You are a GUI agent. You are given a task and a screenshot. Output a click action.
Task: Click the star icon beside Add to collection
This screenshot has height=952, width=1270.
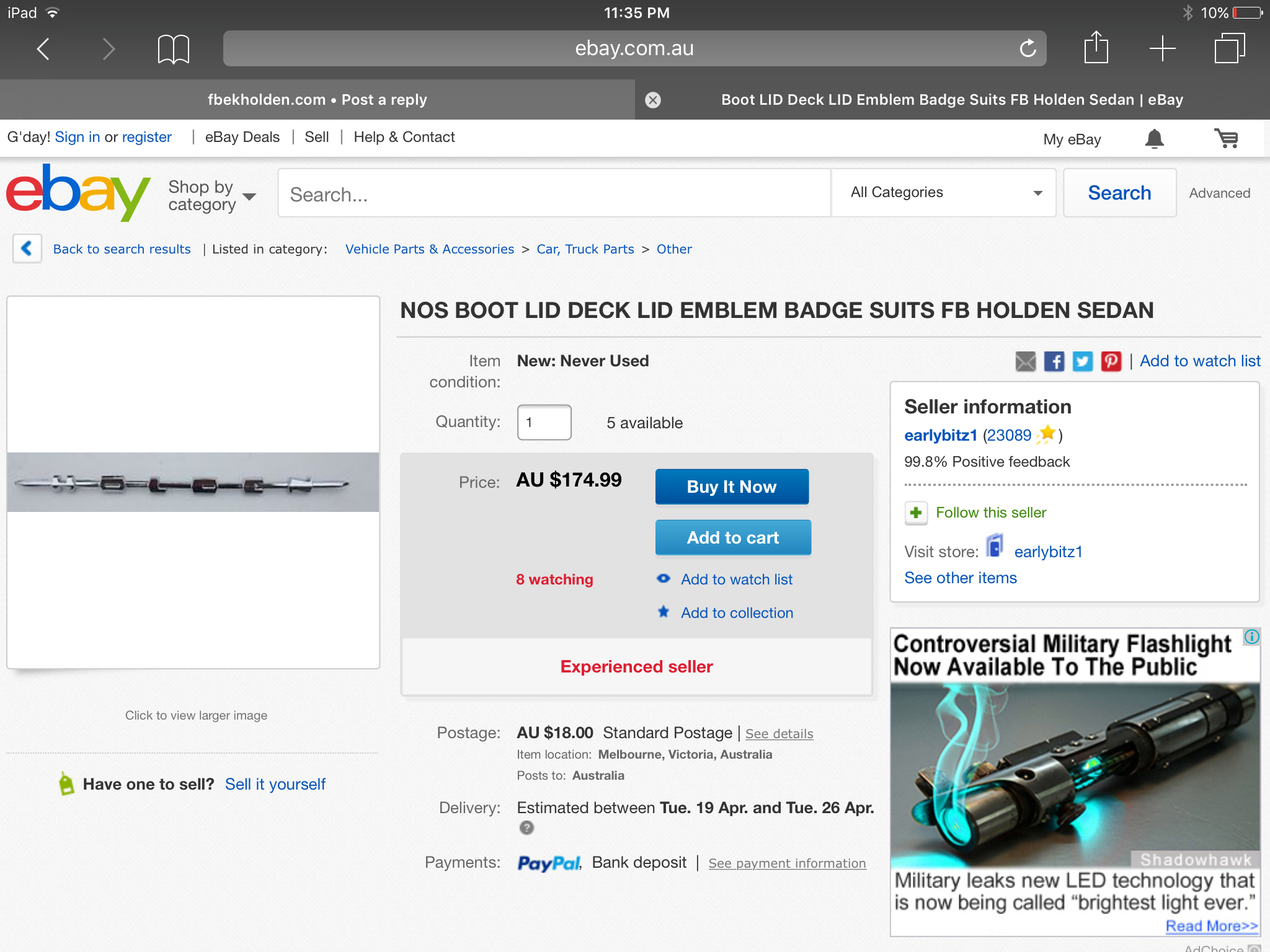(x=664, y=612)
